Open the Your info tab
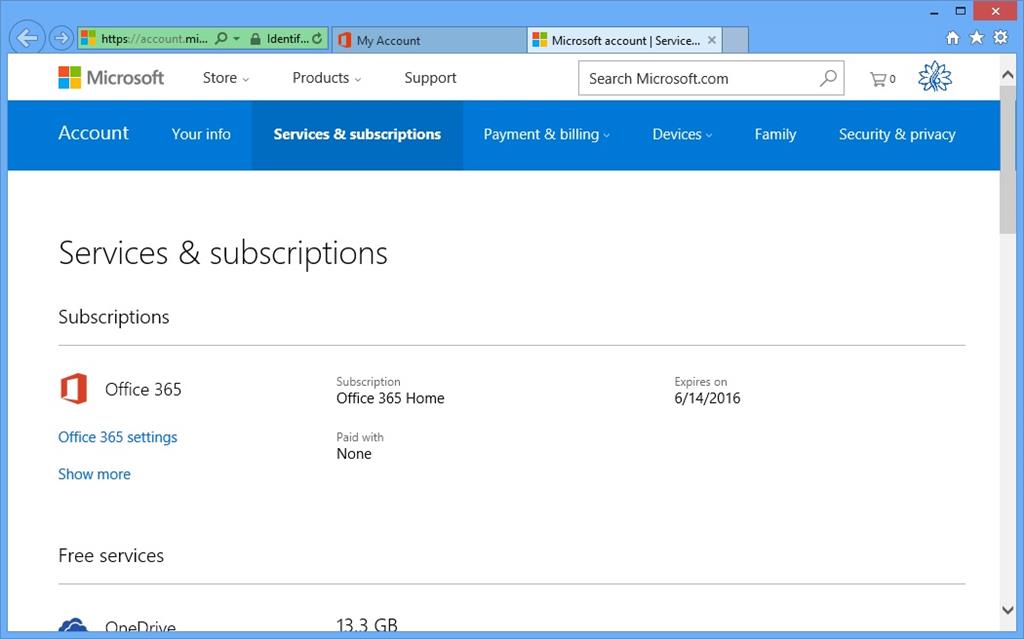 click(x=201, y=134)
